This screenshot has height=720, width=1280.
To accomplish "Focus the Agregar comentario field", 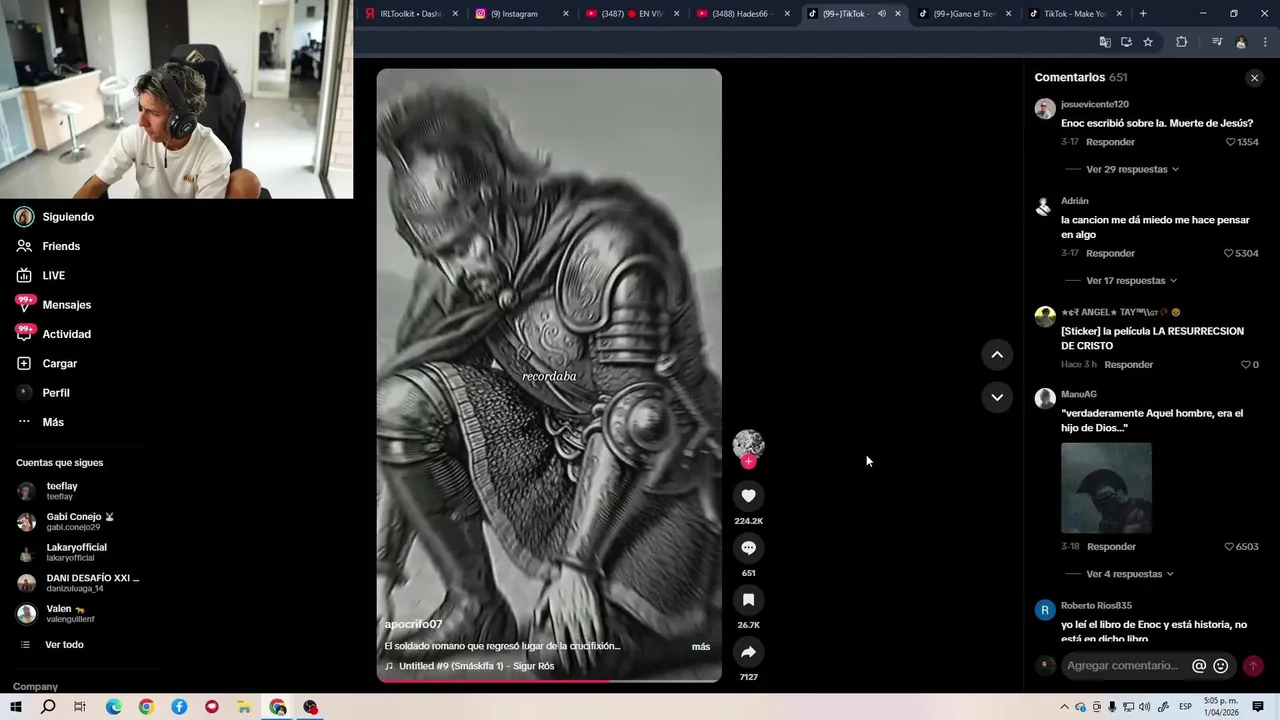I will click(1122, 666).
